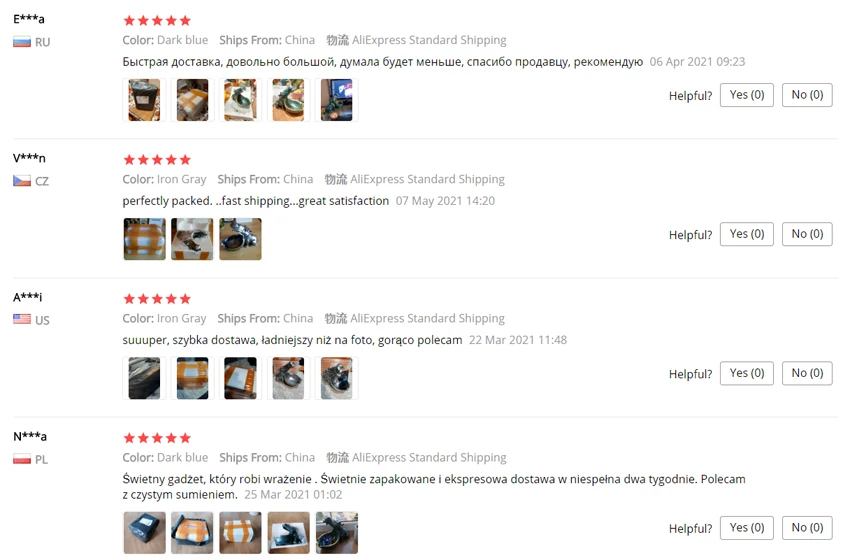Vote No on A***i's review

pos(807,373)
